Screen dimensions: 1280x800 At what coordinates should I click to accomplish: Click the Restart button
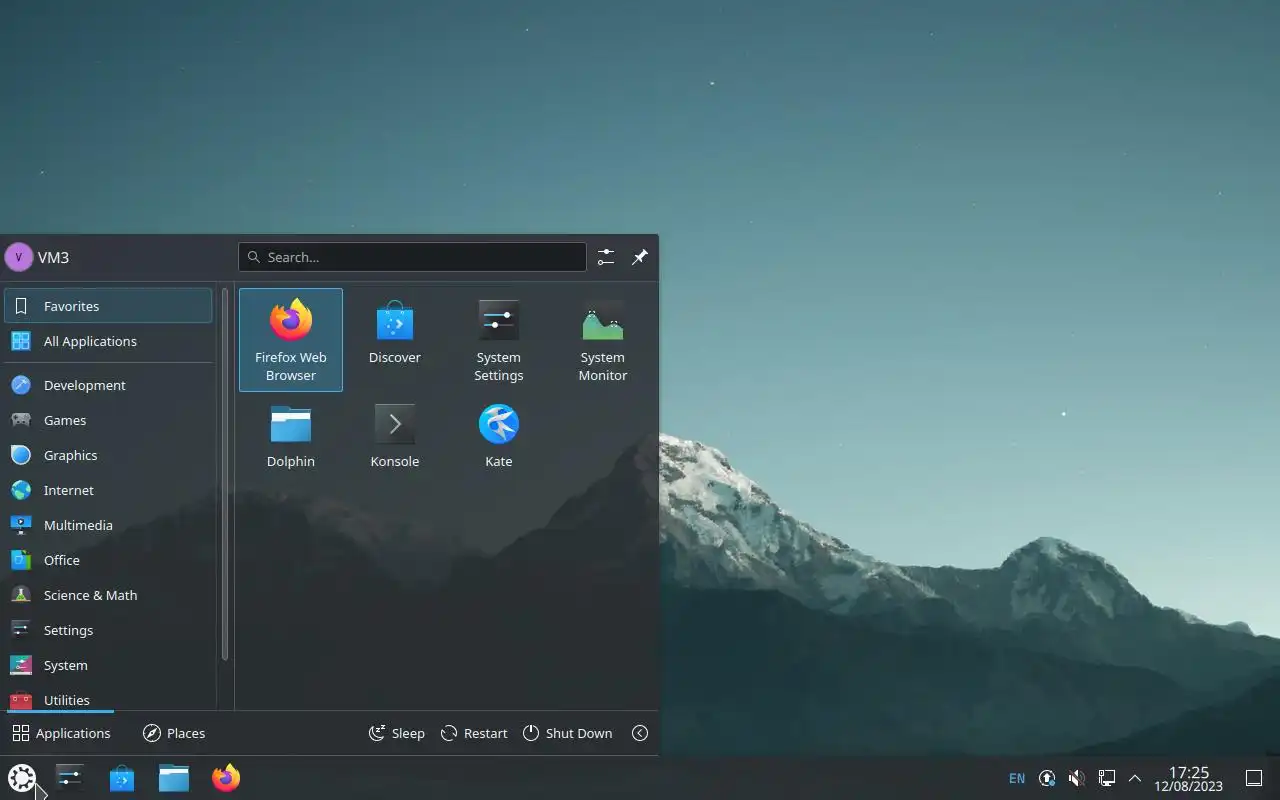coord(474,733)
